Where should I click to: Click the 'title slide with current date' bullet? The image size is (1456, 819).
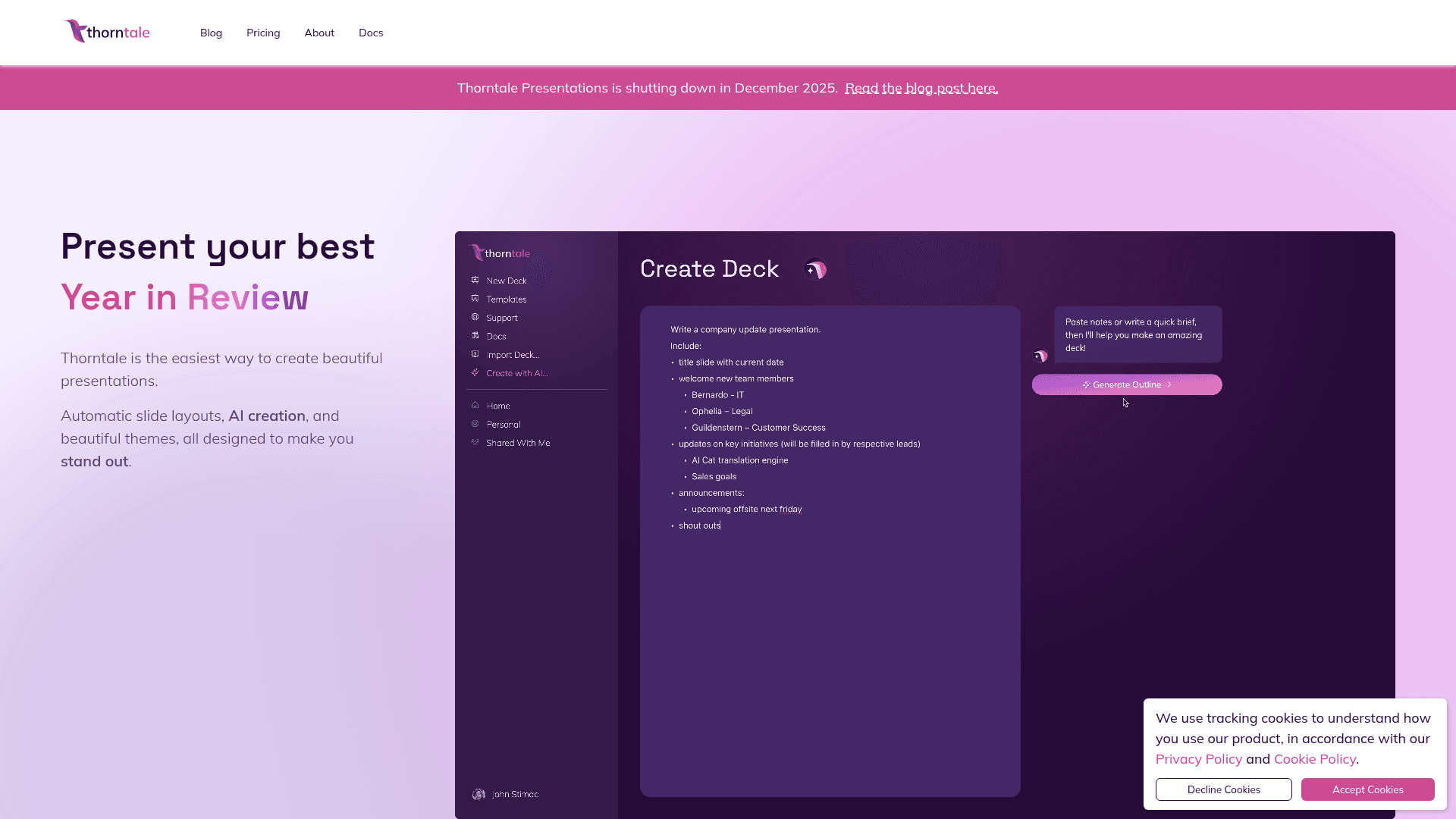tap(731, 362)
